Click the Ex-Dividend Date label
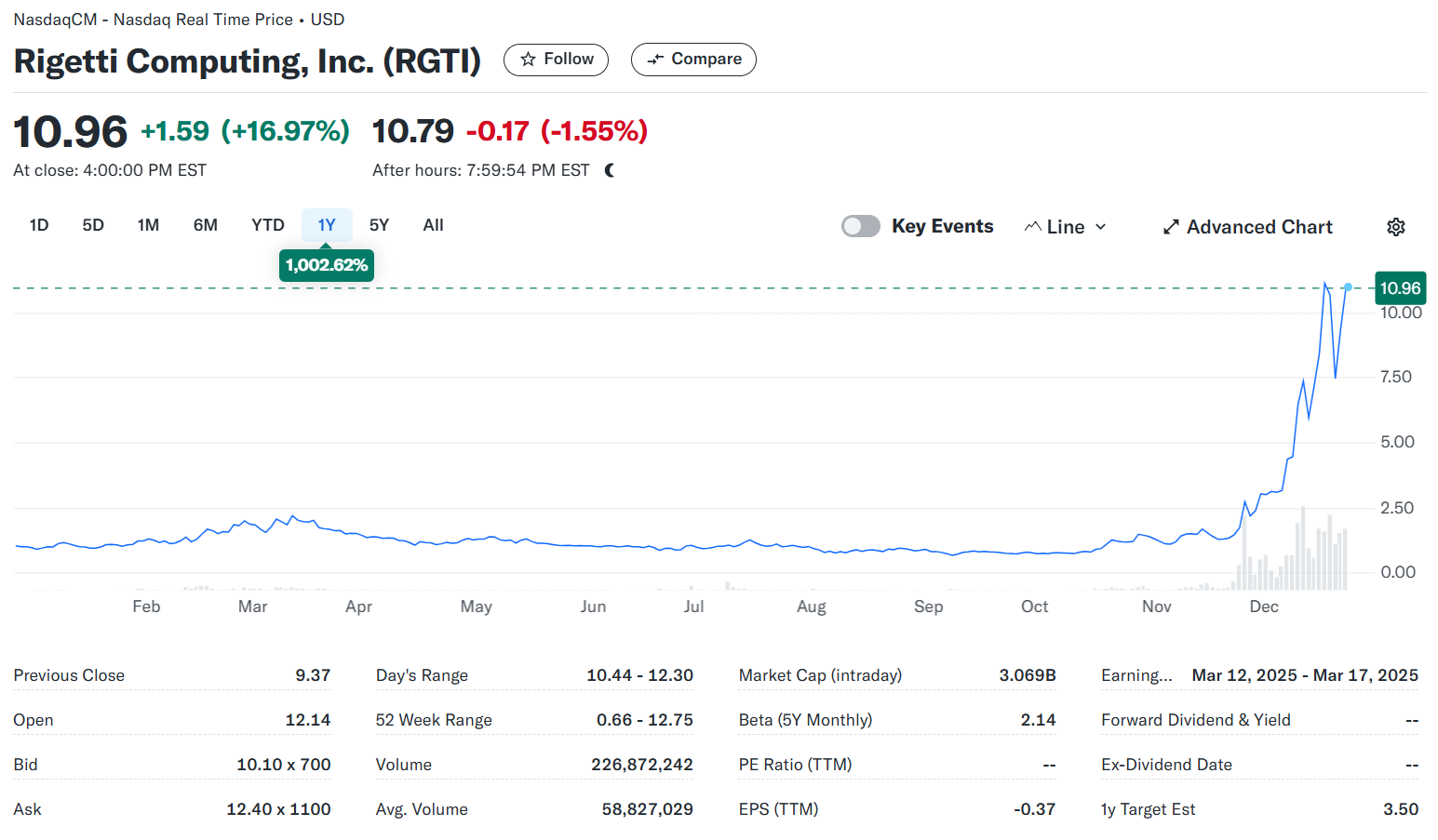 pos(1166,765)
